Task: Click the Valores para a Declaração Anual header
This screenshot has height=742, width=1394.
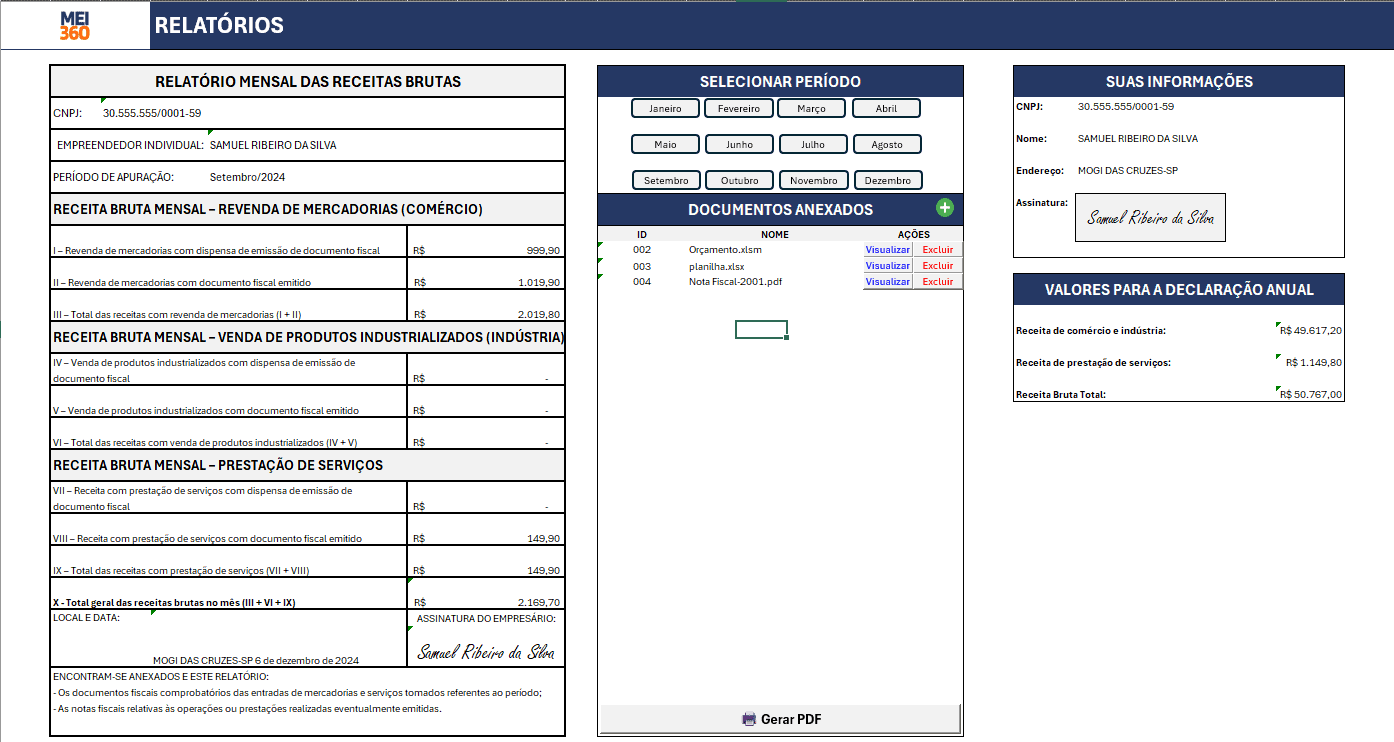Action: tap(1179, 289)
